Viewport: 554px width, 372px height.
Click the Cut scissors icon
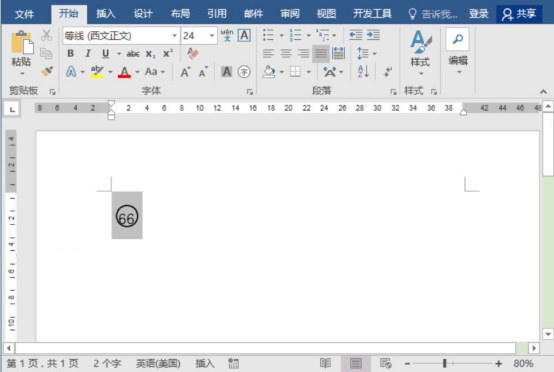point(46,35)
